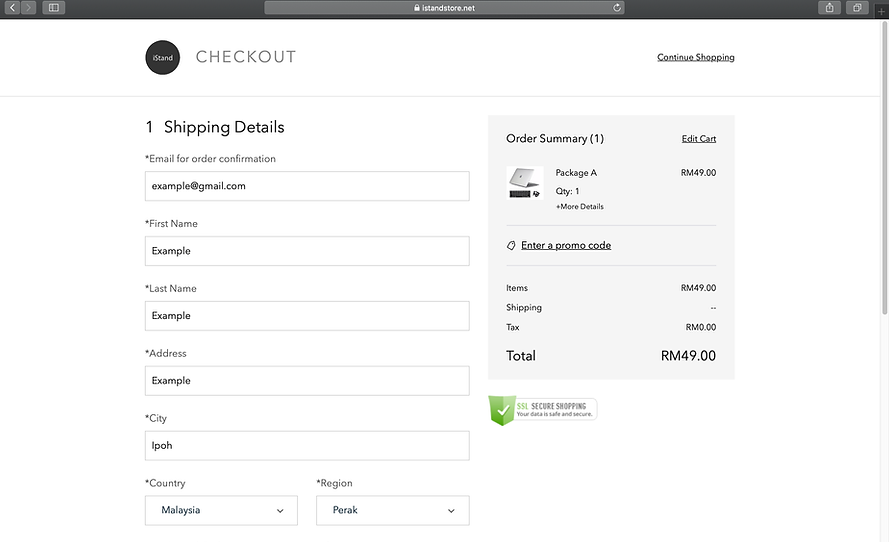Click the CHECKOUT heading text
889x542 pixels.
coord(246,57)
